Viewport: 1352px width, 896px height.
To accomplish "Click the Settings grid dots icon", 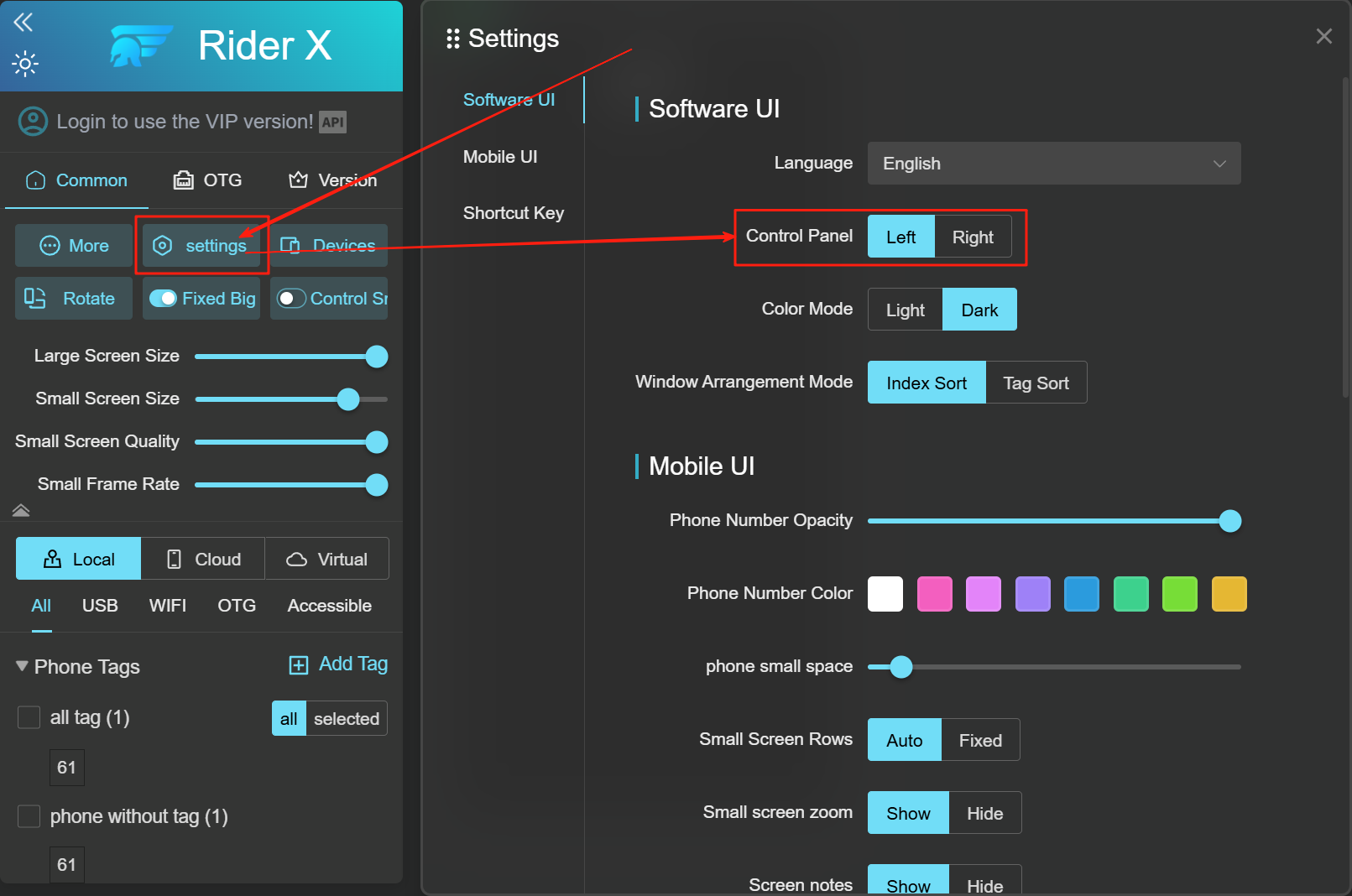I will [453, 39].
